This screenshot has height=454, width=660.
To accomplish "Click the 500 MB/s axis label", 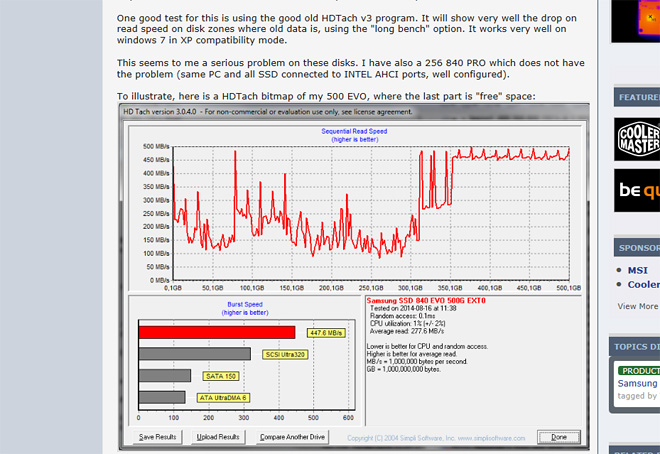I will pyautogui.click(x=156, y=146).
